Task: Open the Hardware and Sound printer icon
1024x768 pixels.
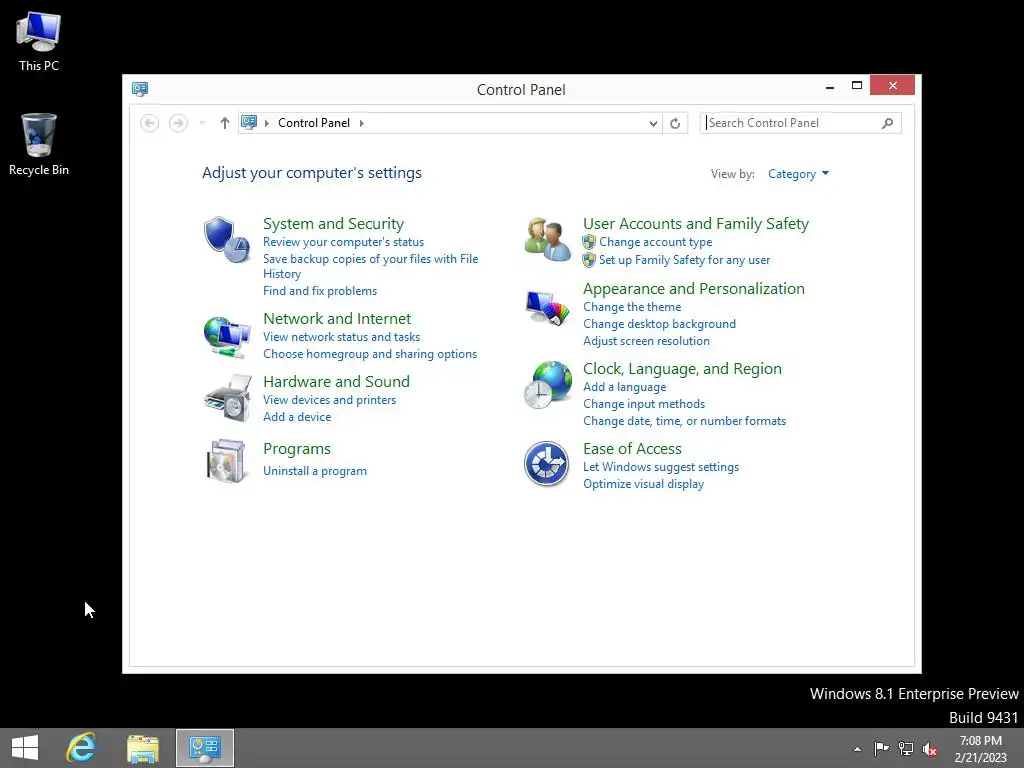Action: pyautogui.click(x=227, y=398)
